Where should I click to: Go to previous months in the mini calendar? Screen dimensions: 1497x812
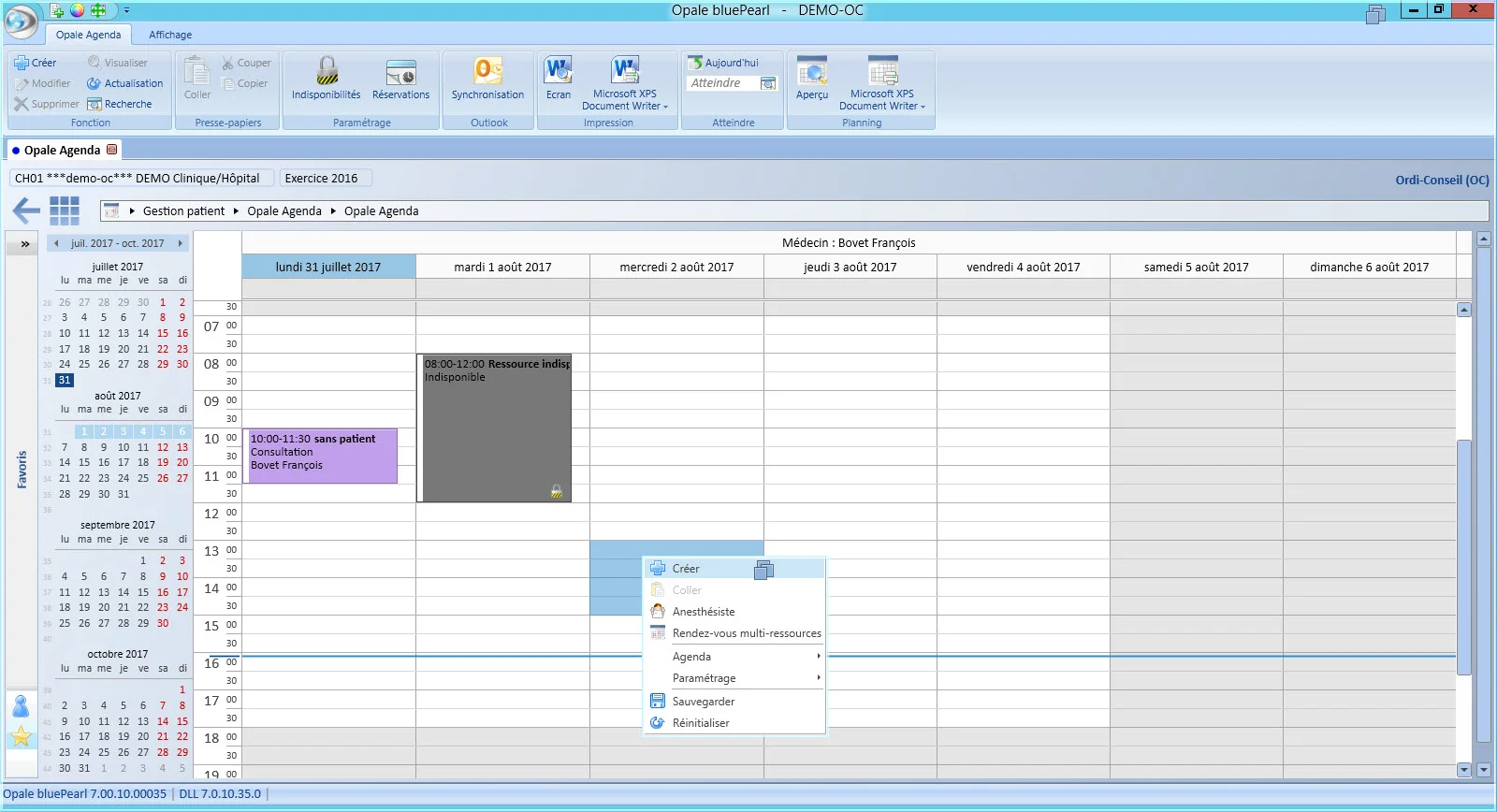pos(56,243)
